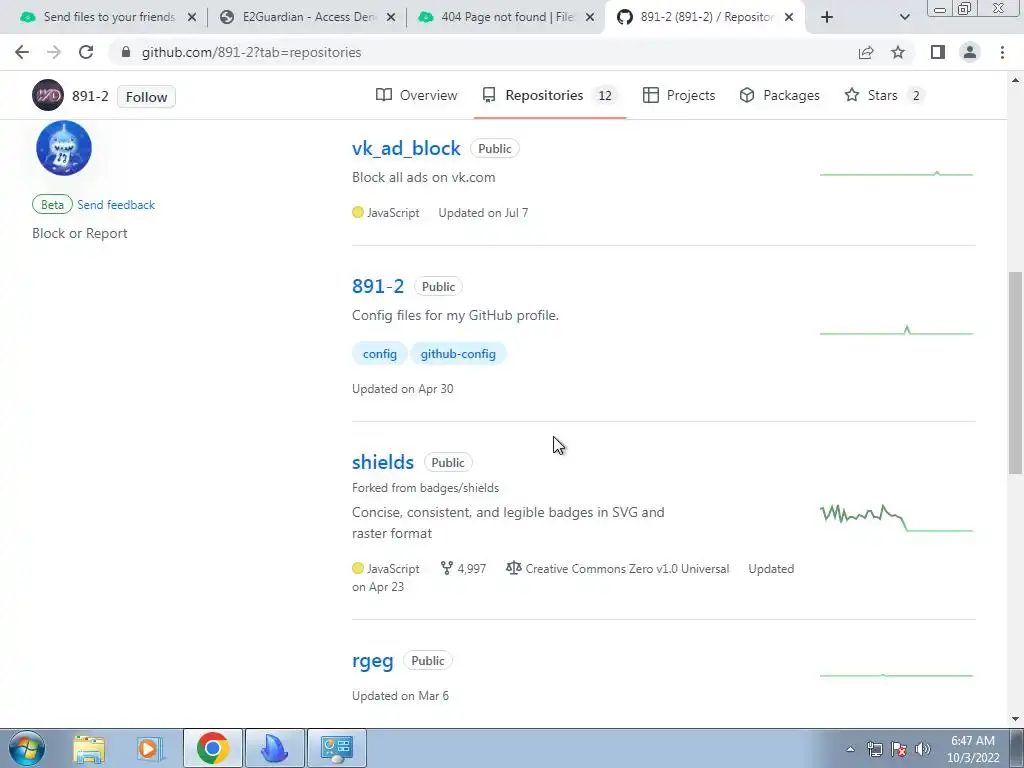Image resolution: width=1024 pixels, height=768 pixels.
Task: Open Windows Explorer folder in taskbar
Action: click(89, 748)
